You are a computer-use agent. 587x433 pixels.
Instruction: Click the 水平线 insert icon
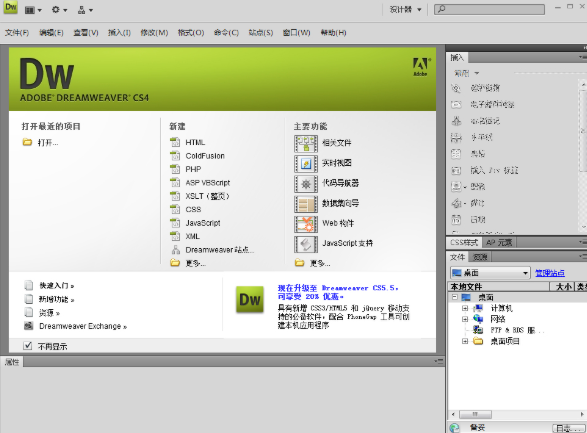(456, 137)
